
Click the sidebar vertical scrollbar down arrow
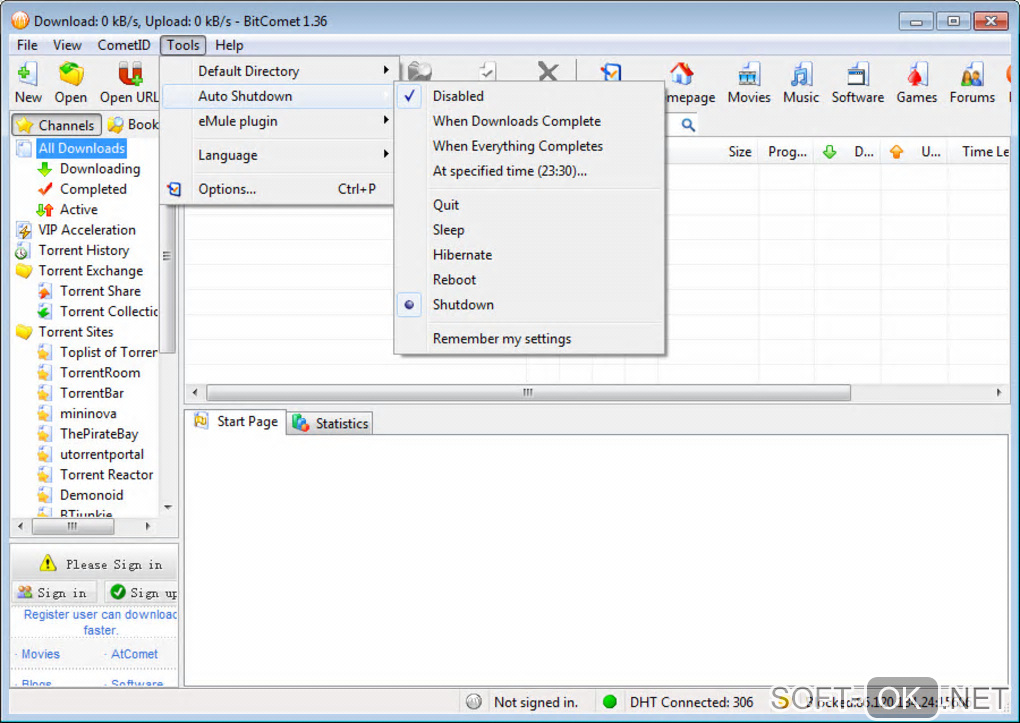click(x=168, y=508)
